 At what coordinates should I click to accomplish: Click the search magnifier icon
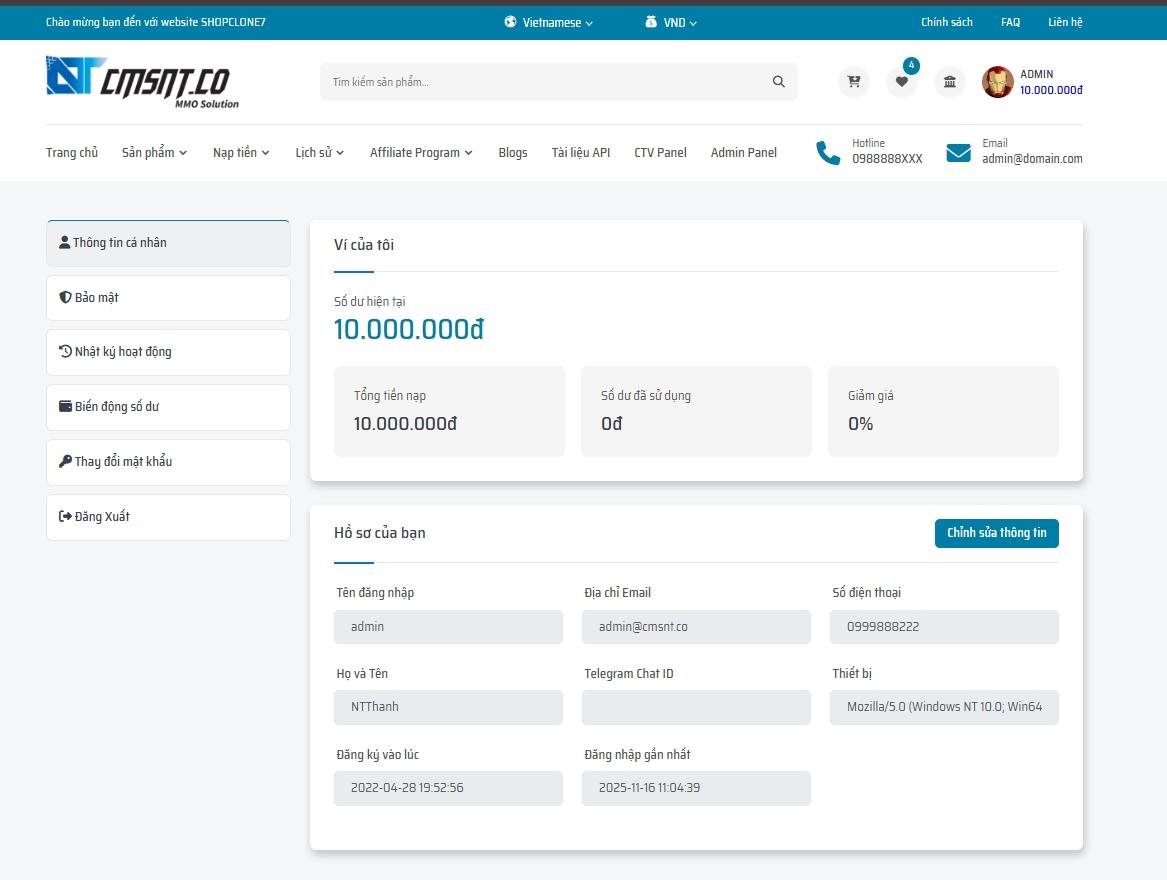coord(779,82)
